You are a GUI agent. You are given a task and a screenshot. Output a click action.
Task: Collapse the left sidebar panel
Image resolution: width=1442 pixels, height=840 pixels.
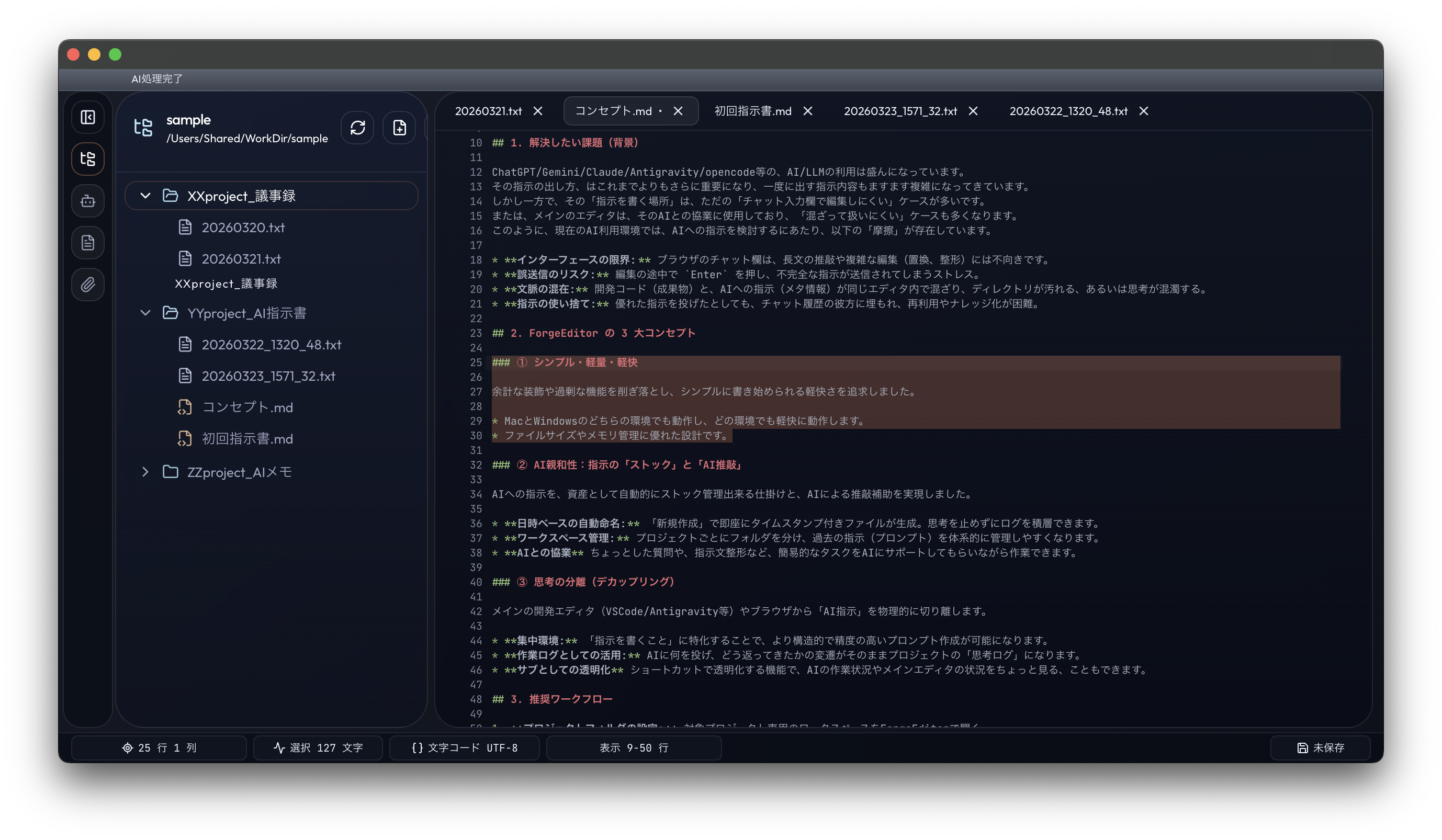[87, 117]
